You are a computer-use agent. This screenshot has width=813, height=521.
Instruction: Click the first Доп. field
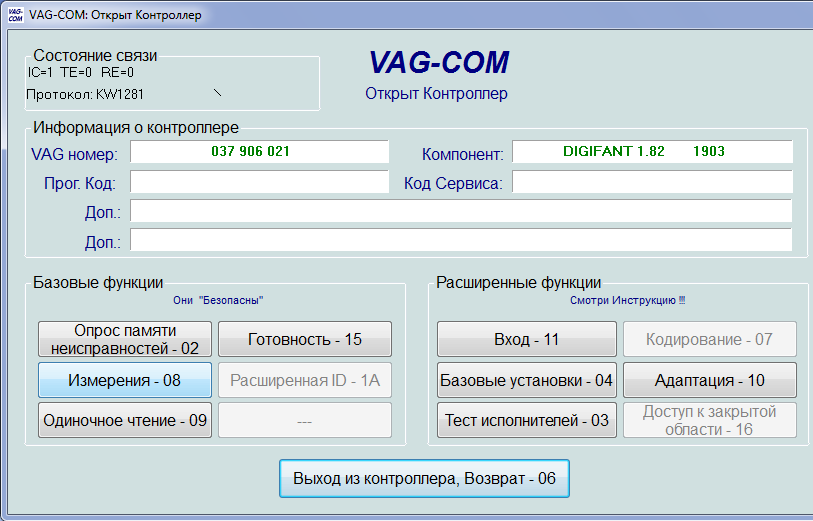coord(461,211)
